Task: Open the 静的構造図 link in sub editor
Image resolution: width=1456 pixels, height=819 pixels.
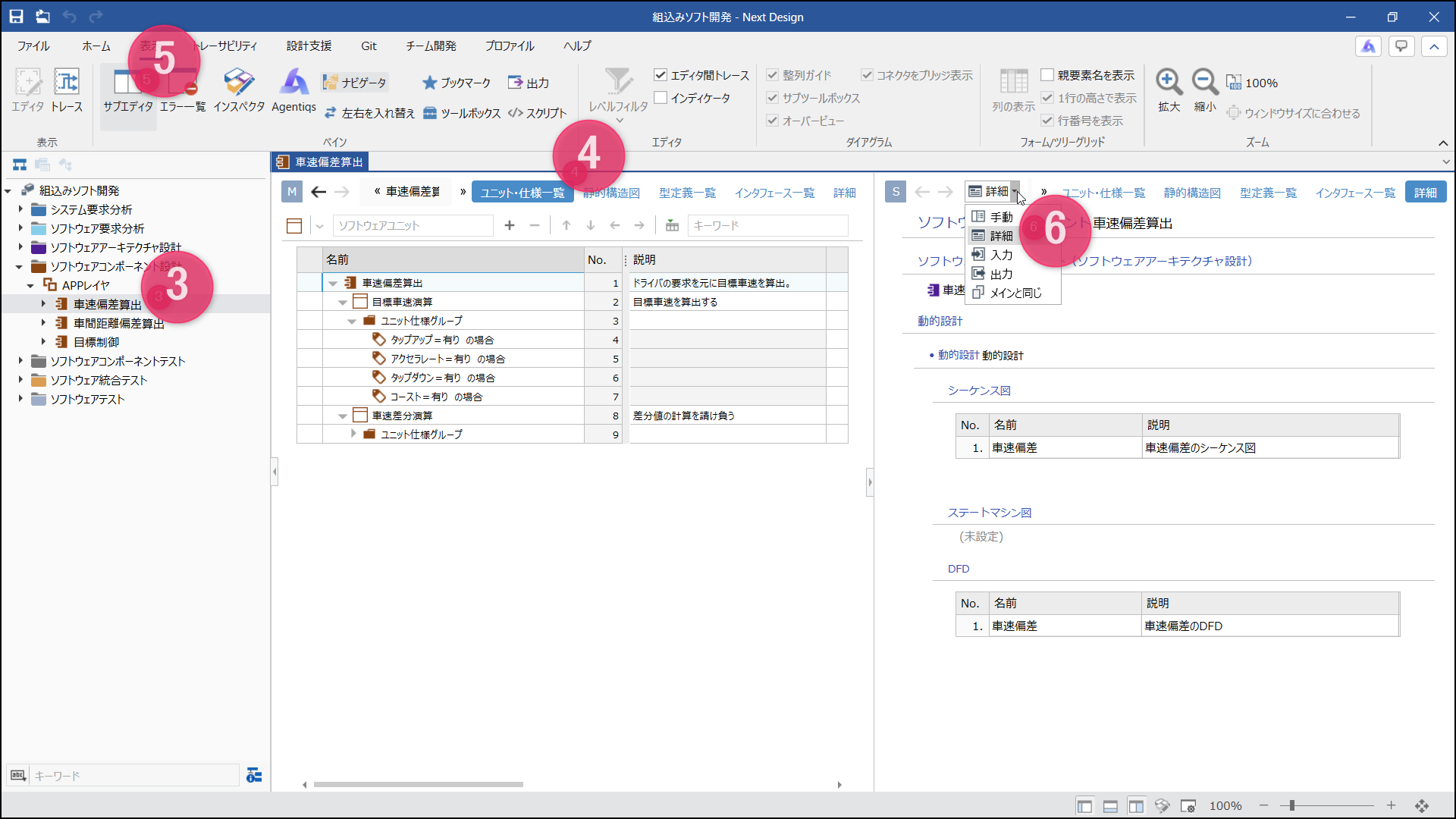Action: click(x=1192, y=193)
